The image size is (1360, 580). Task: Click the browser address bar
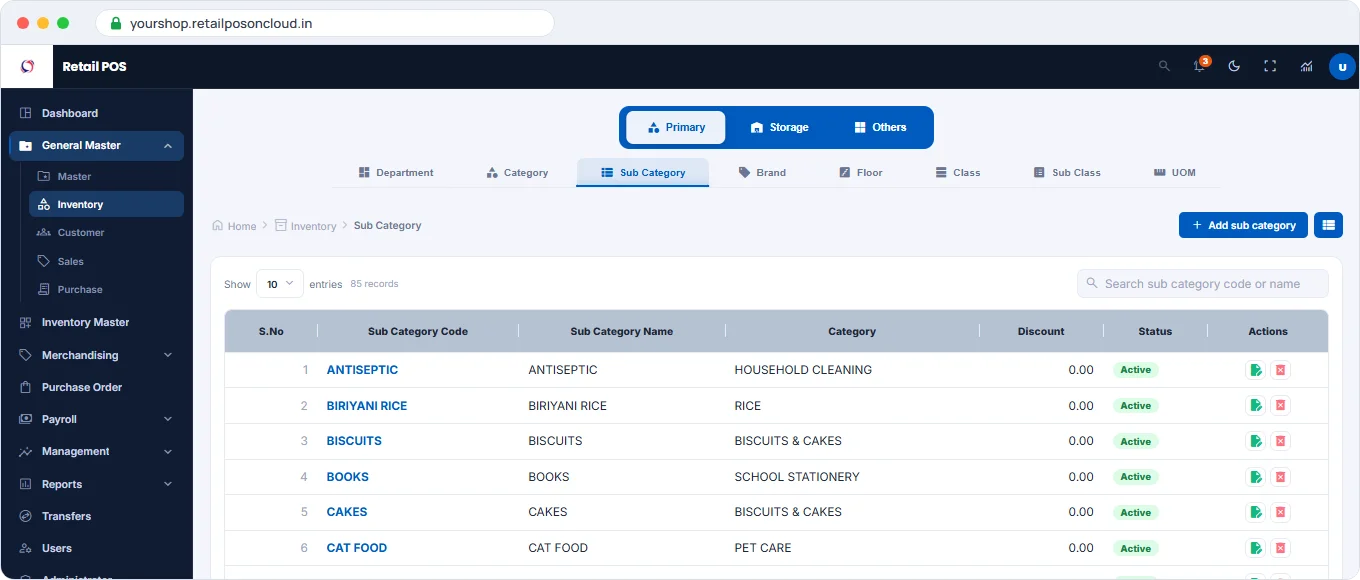pyautogui.click(x=325, y=23)
